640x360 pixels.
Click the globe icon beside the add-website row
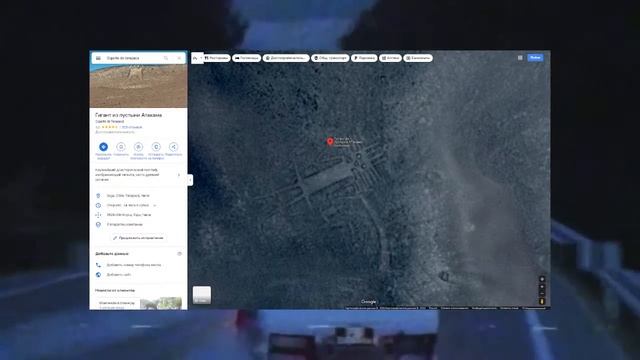click(98, 275)
